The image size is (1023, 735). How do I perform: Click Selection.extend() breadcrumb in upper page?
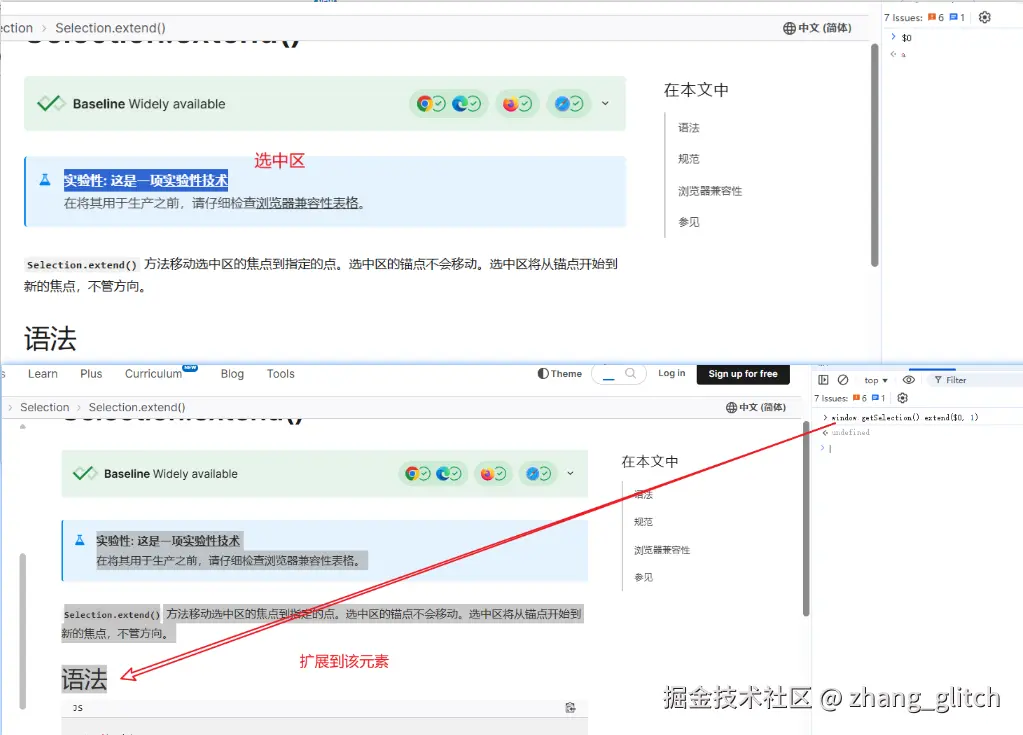110,28
